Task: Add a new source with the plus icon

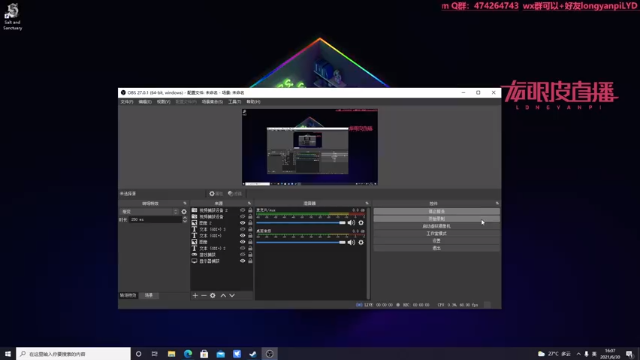Action: tap(195, 296)
